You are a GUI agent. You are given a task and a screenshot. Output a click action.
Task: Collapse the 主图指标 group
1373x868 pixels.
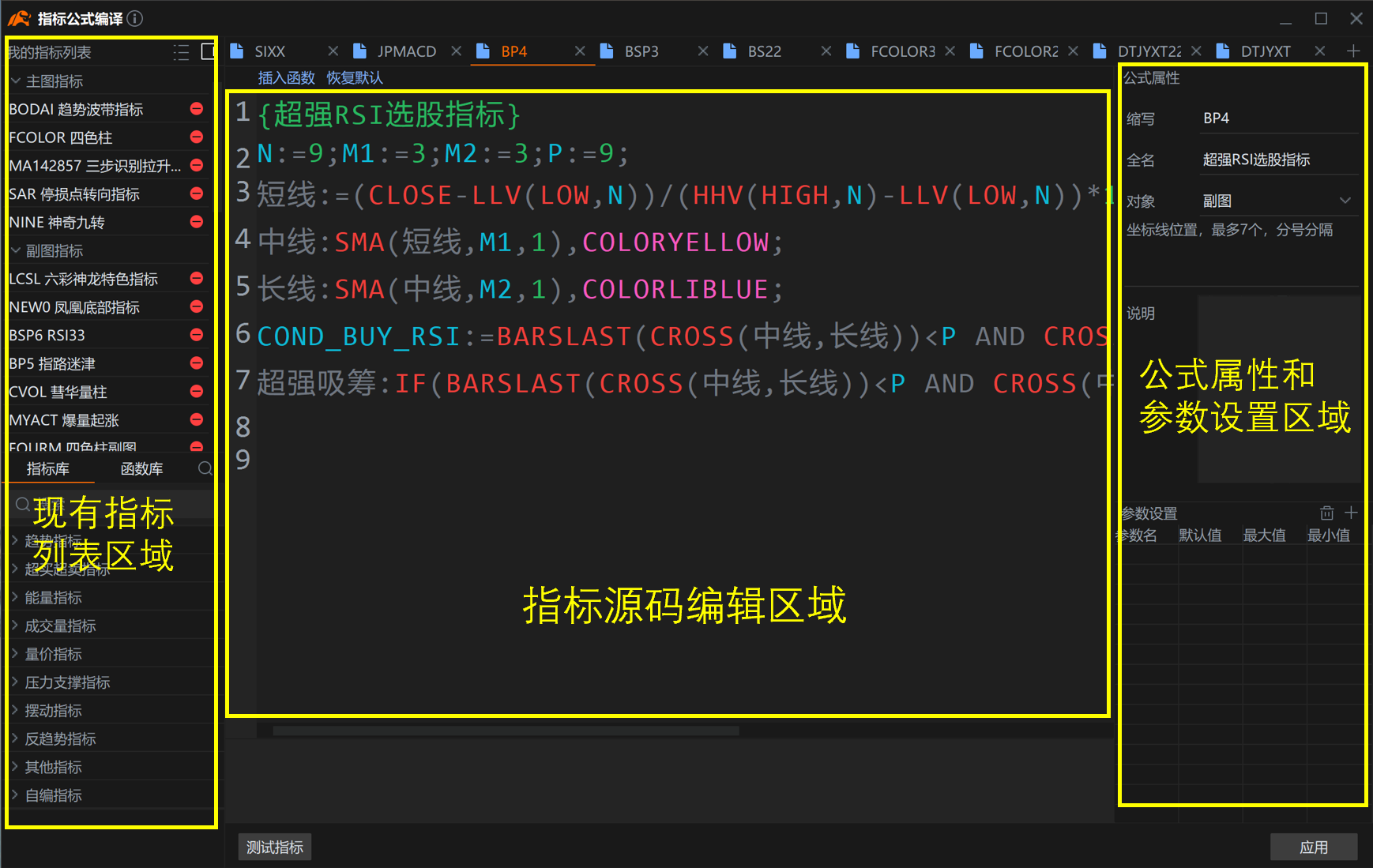point(16,81)
